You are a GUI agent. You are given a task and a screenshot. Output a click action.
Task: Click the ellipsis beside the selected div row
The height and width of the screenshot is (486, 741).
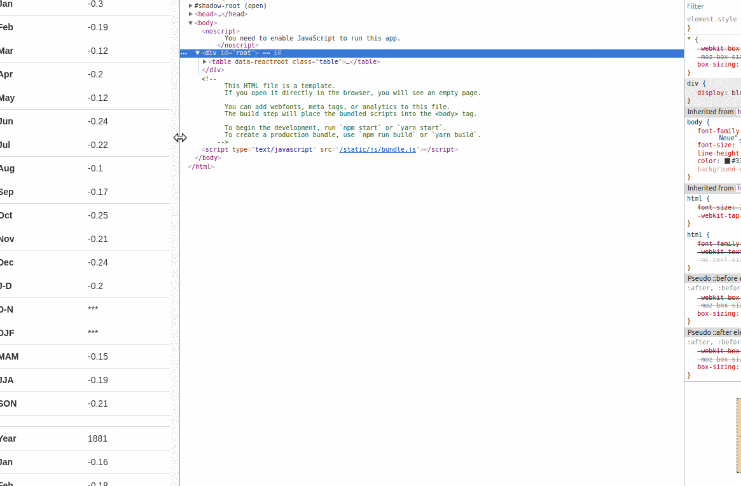[184, 52]
